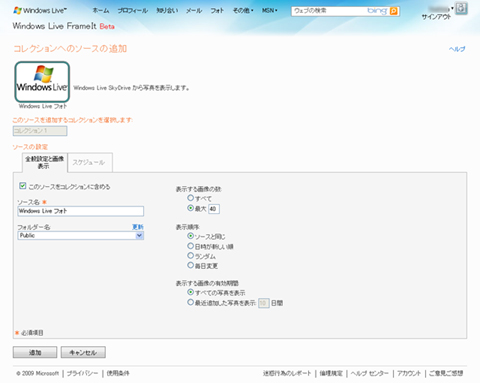Click the days field before 日間

264,303
